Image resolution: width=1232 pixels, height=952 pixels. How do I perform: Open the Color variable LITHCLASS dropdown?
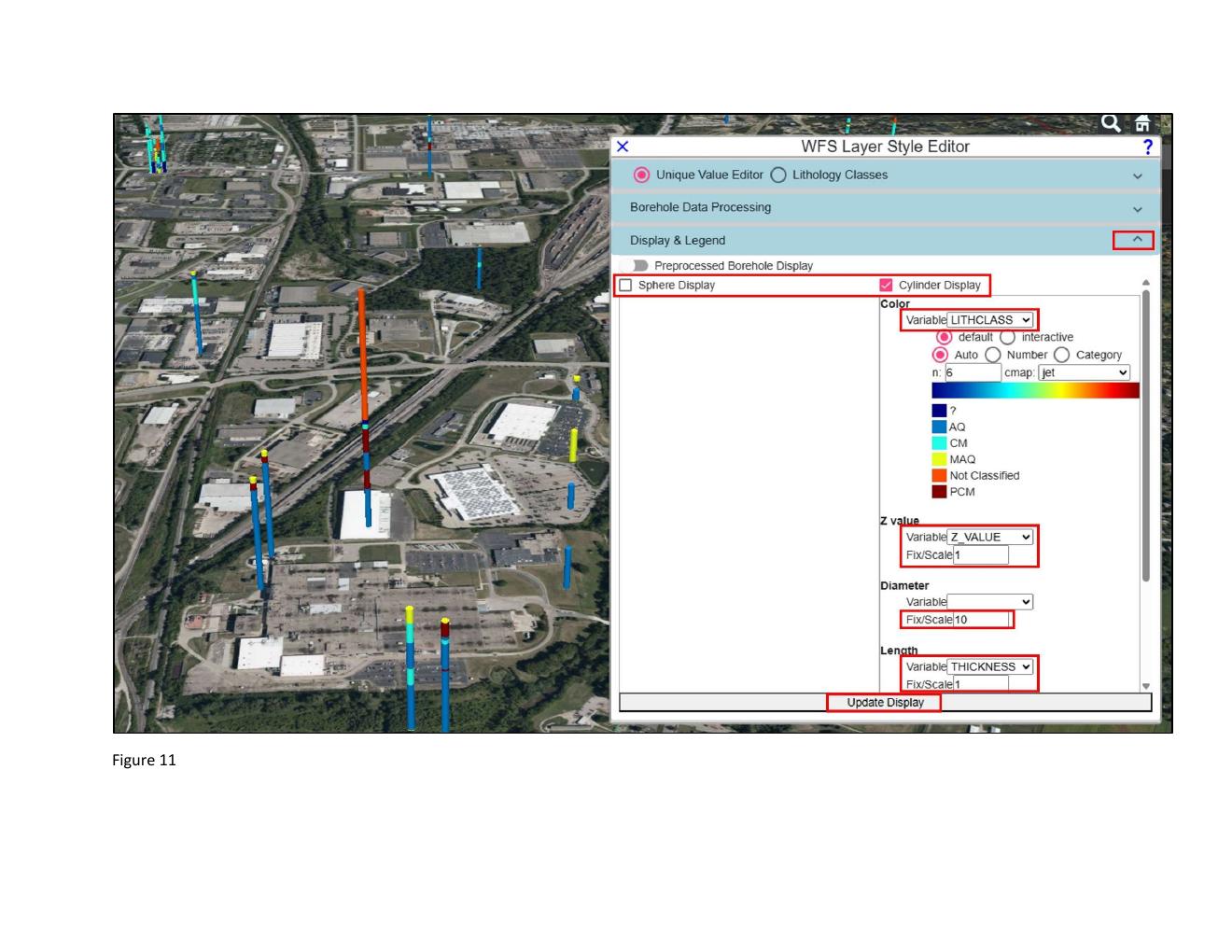990,320
